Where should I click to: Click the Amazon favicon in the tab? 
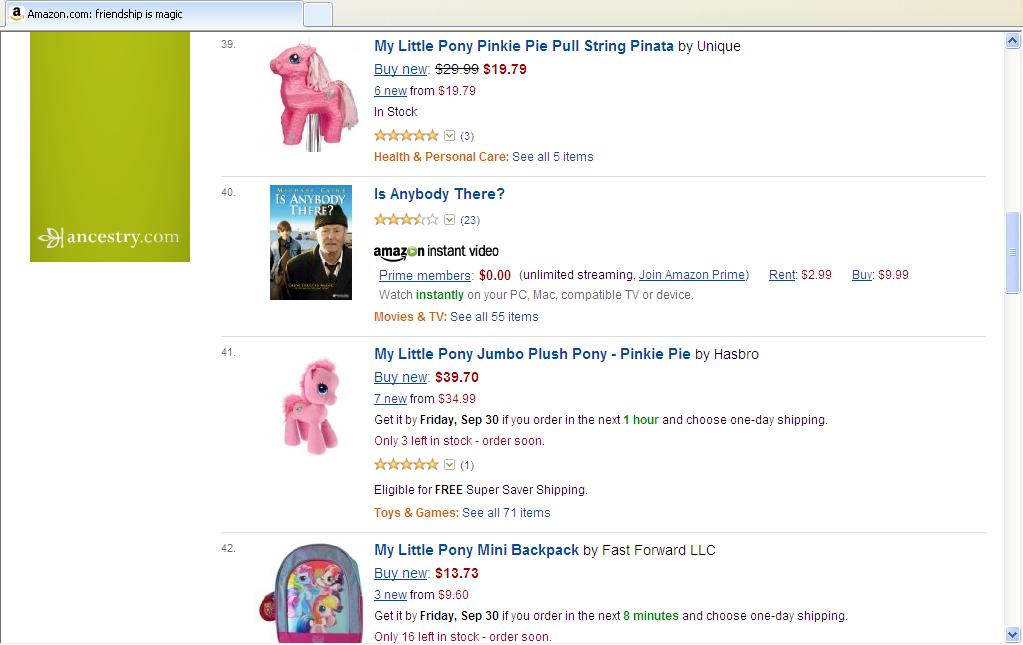tap(16, 14)
